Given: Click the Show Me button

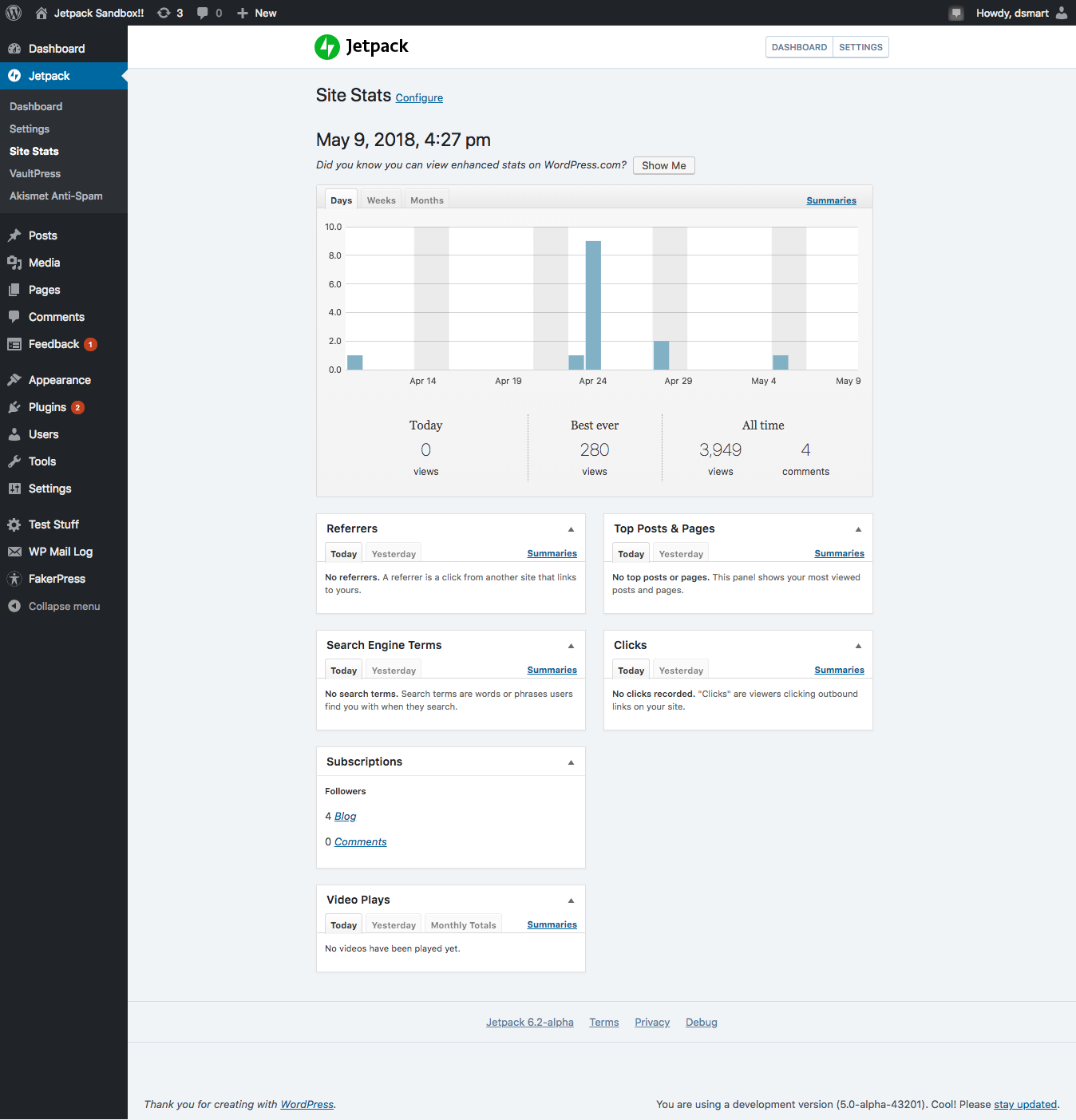Looking at the screenshot, I should [663, 165].
